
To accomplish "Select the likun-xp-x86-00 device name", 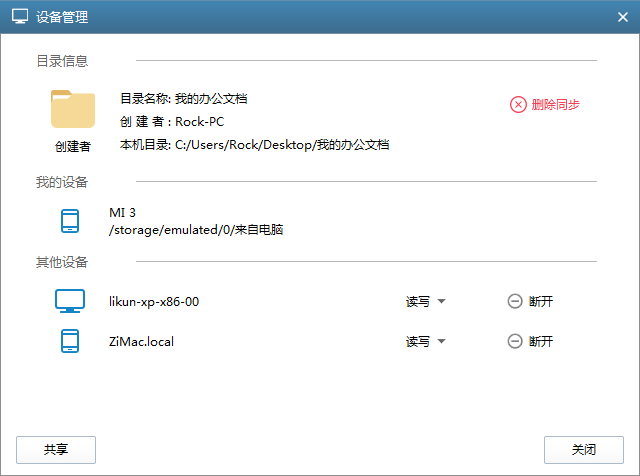I will pos(154,301).
